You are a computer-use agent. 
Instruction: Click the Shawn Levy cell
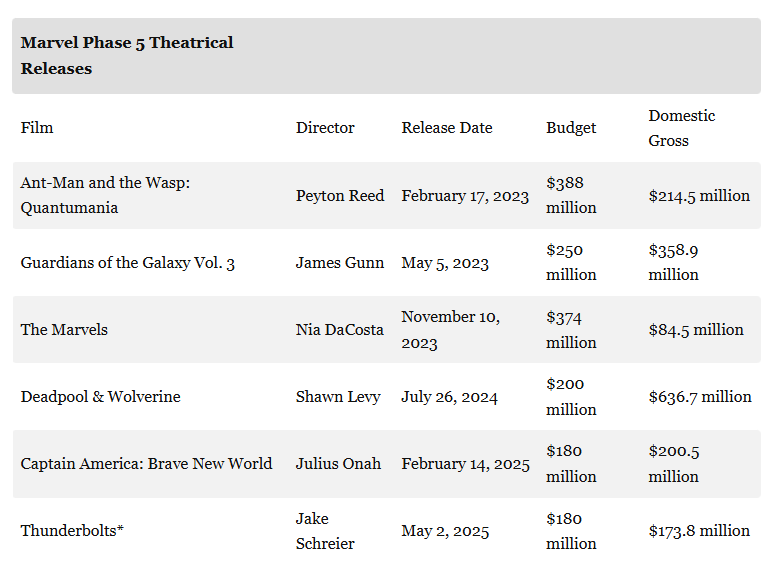(338, 397)
